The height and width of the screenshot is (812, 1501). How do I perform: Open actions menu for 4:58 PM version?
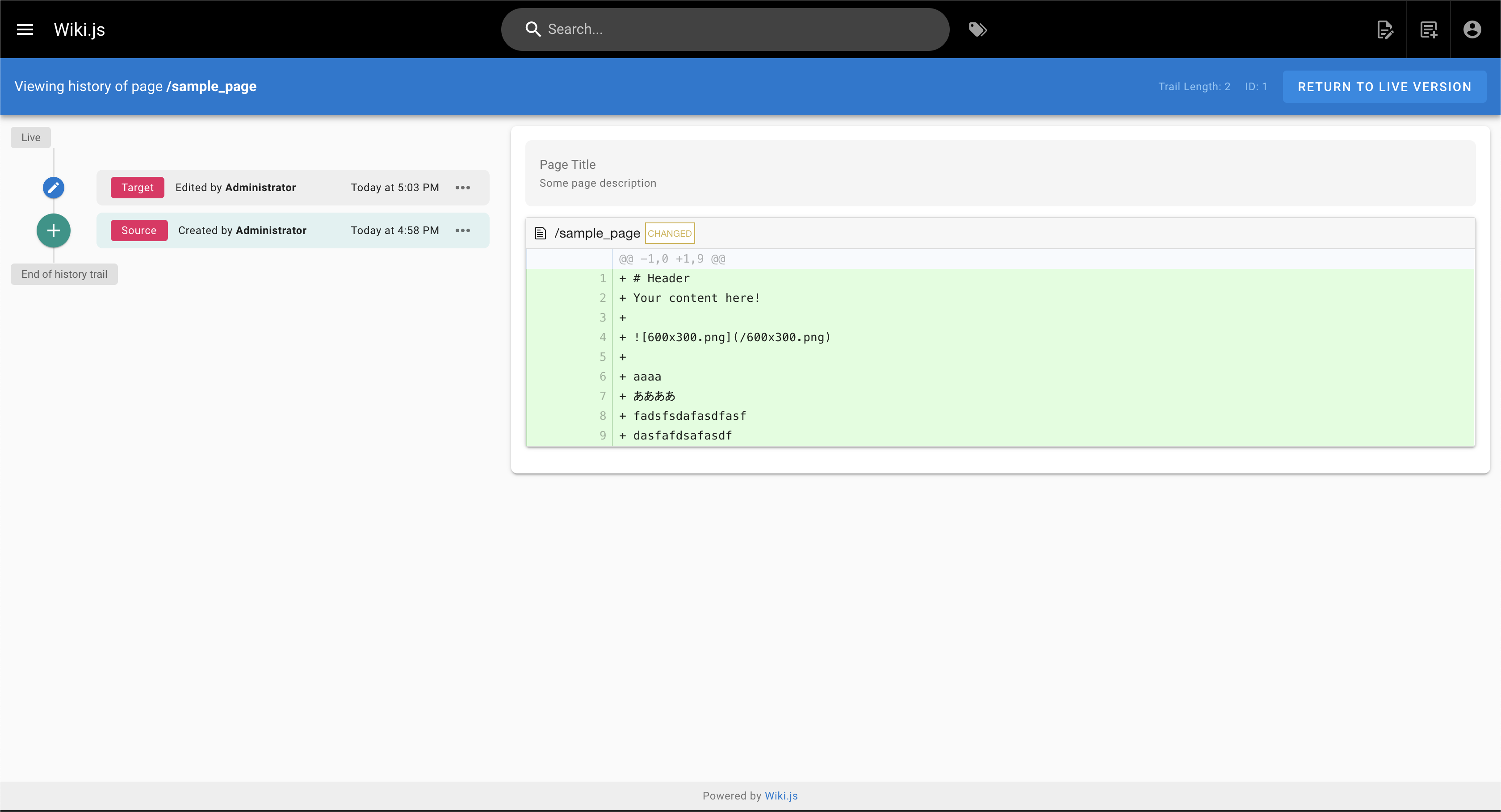463,230
